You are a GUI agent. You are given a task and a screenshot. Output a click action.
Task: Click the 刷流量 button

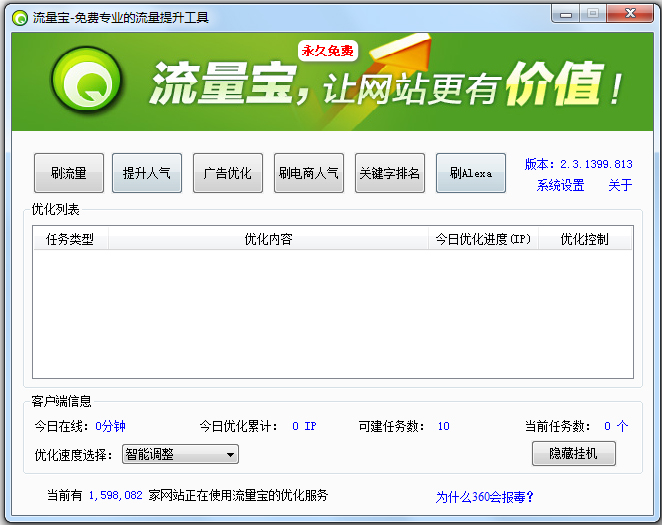pos(69,173)
